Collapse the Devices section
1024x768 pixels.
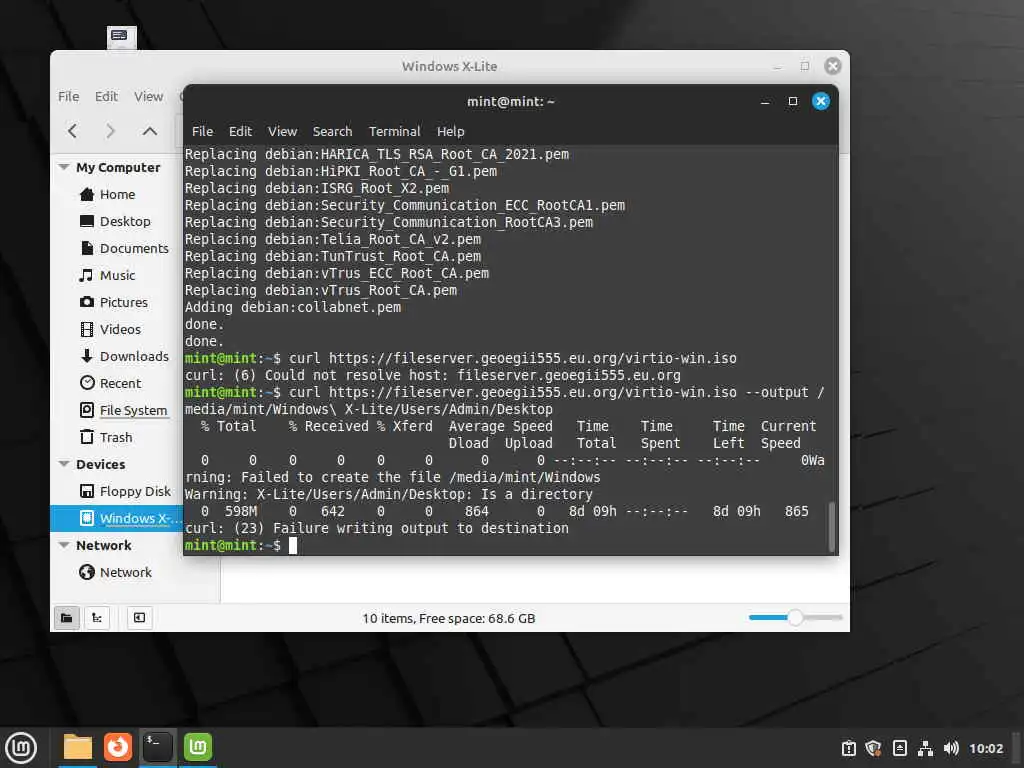tap(64, 464)
